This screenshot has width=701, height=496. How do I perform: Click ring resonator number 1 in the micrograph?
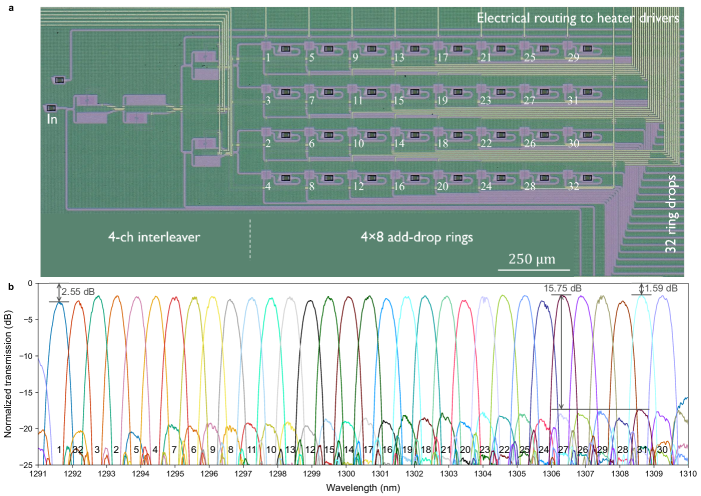pos(268,48)
